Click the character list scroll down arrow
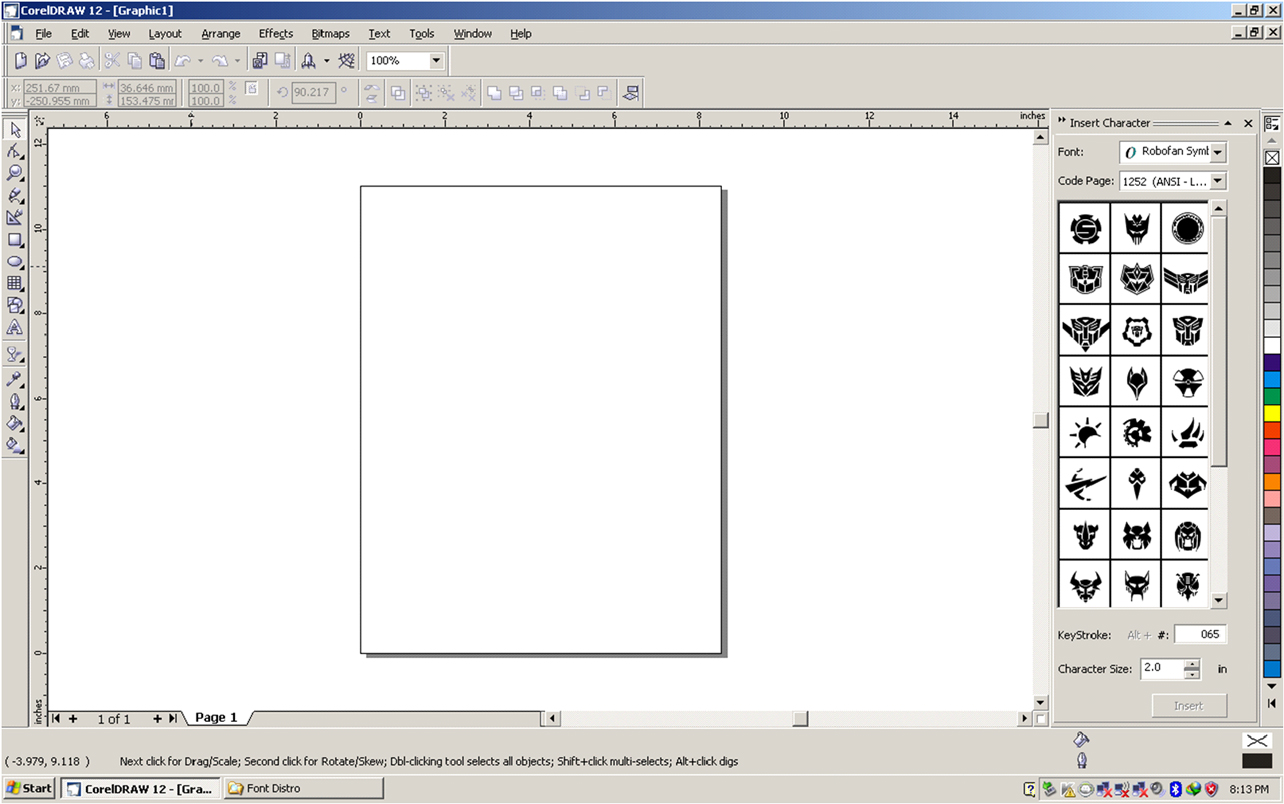The height and width of the screenshot is (804, 1284). pyautogui.click(x=1218, y=600)
